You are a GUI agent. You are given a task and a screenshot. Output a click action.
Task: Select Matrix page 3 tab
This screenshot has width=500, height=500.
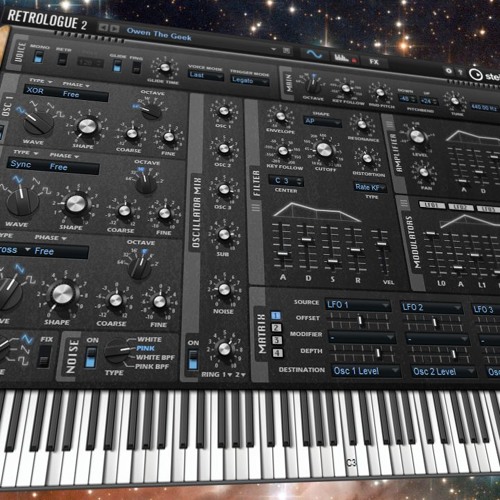277,340
